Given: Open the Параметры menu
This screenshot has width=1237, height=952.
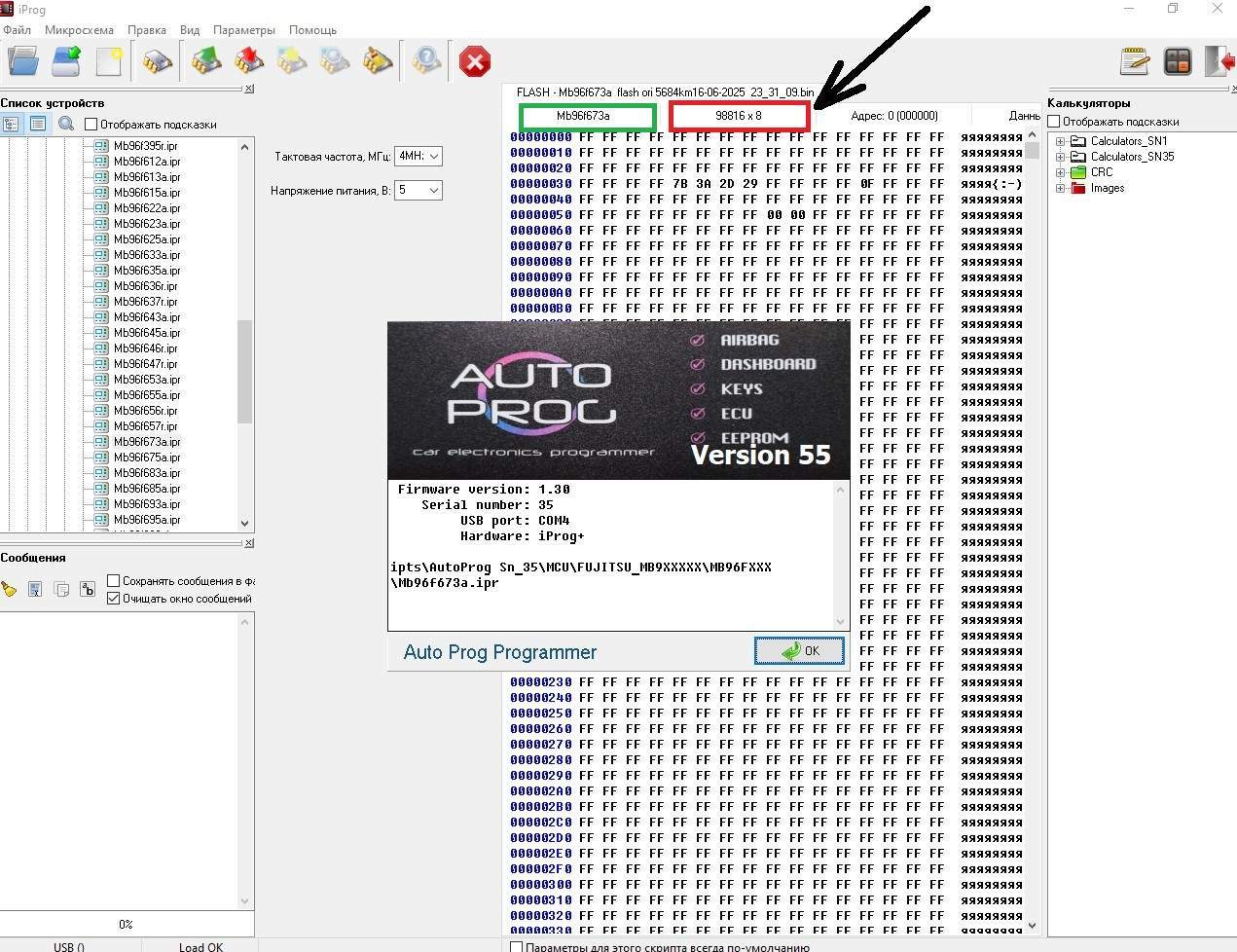Looking at the screenshot, I should point(244,30).
